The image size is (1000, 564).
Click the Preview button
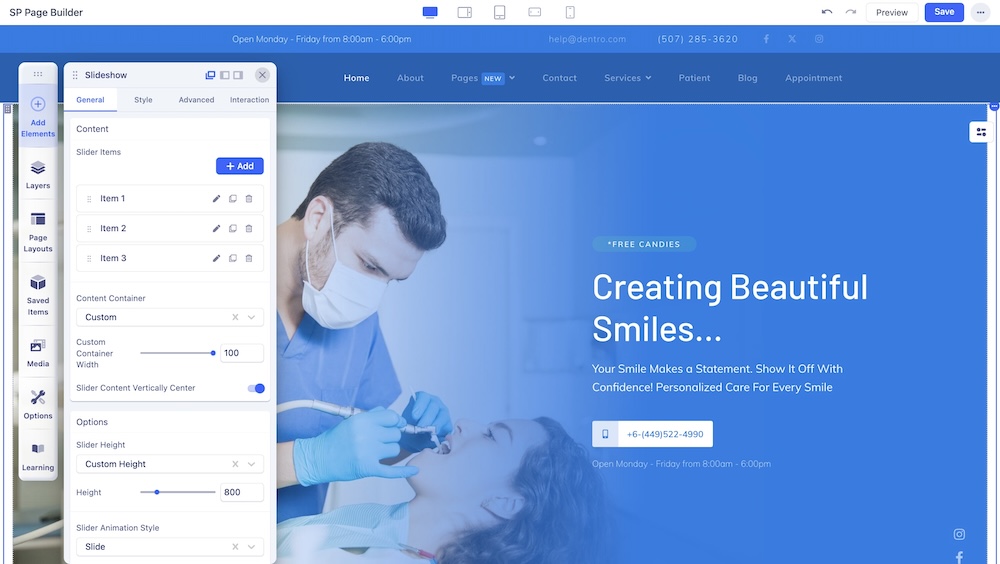(891, 13)
